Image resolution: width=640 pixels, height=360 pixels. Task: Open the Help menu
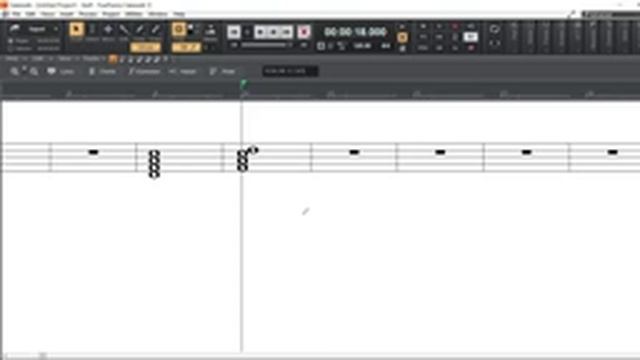(179, 14)
